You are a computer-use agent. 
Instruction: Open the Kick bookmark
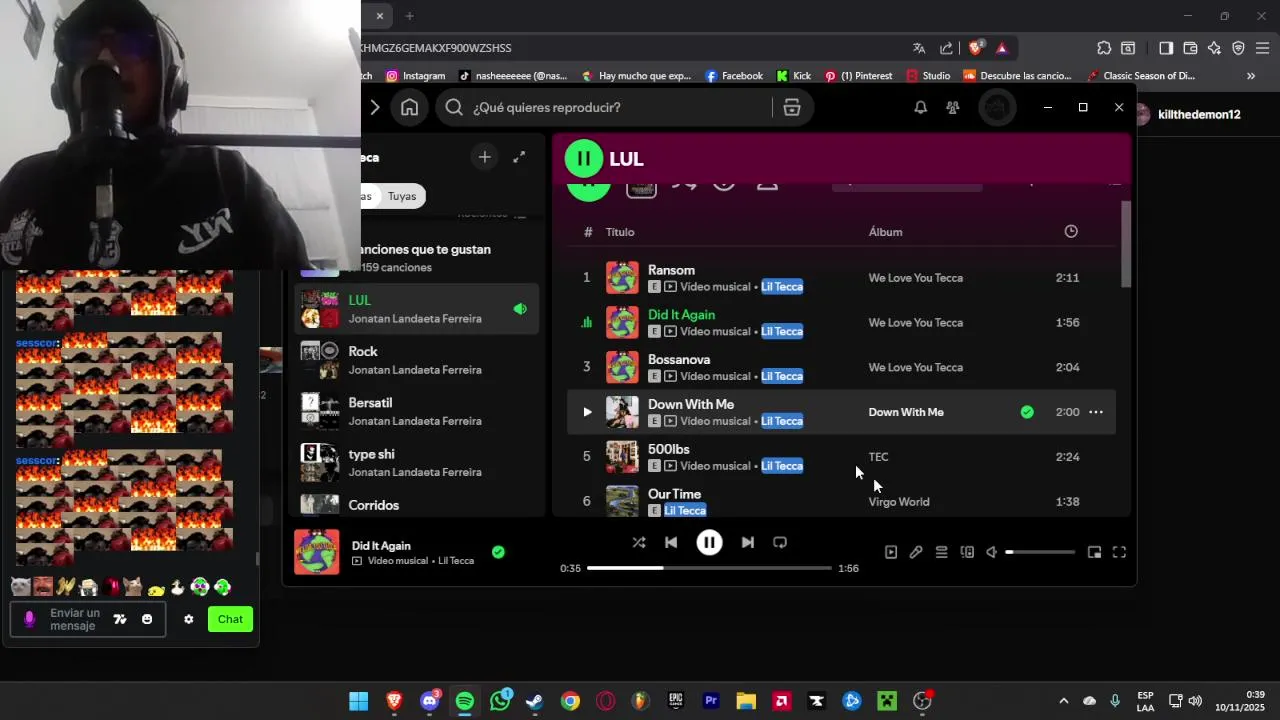[793, 76]
